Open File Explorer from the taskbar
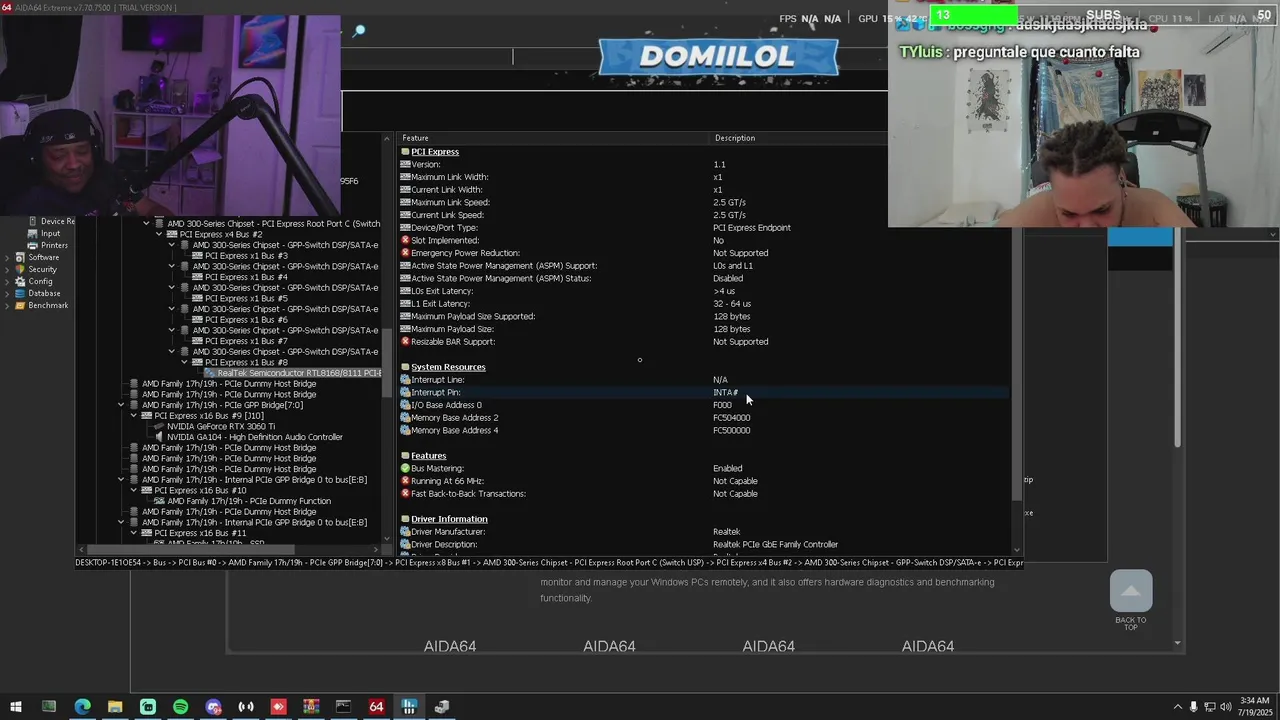The image size is (1280, 720). (x=115, y=707)
